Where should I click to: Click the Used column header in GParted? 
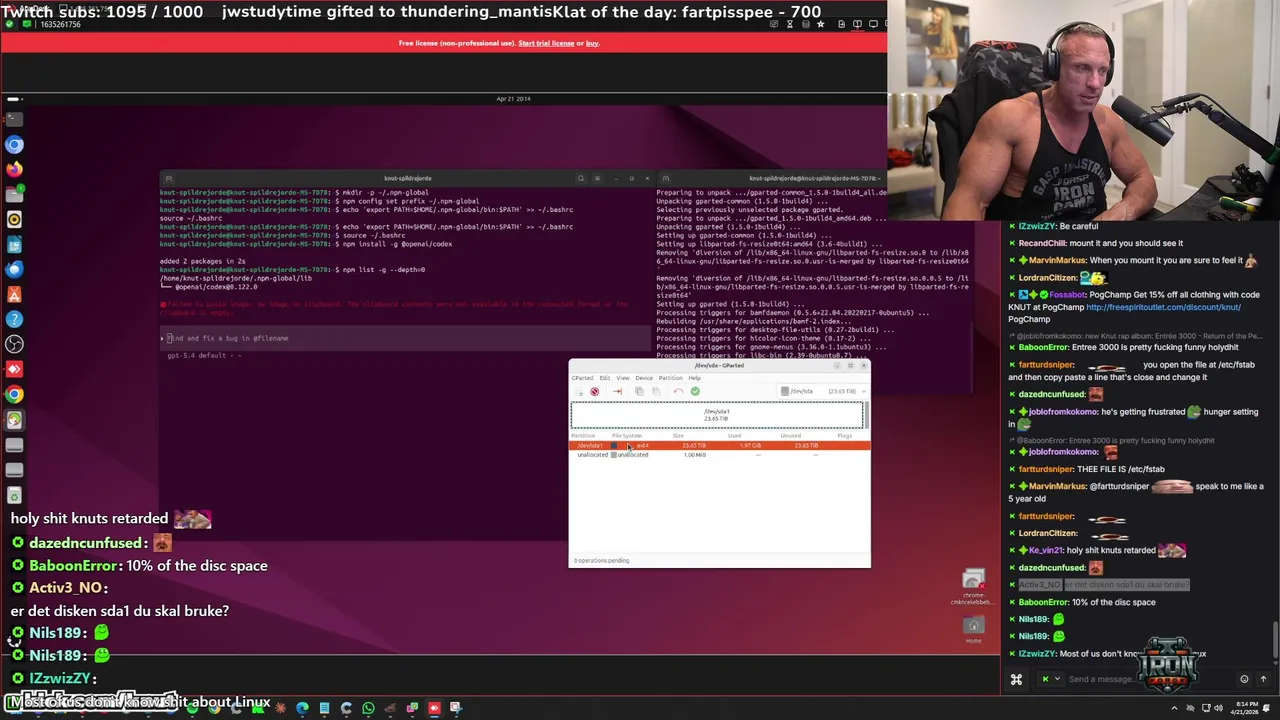(734, 436)
